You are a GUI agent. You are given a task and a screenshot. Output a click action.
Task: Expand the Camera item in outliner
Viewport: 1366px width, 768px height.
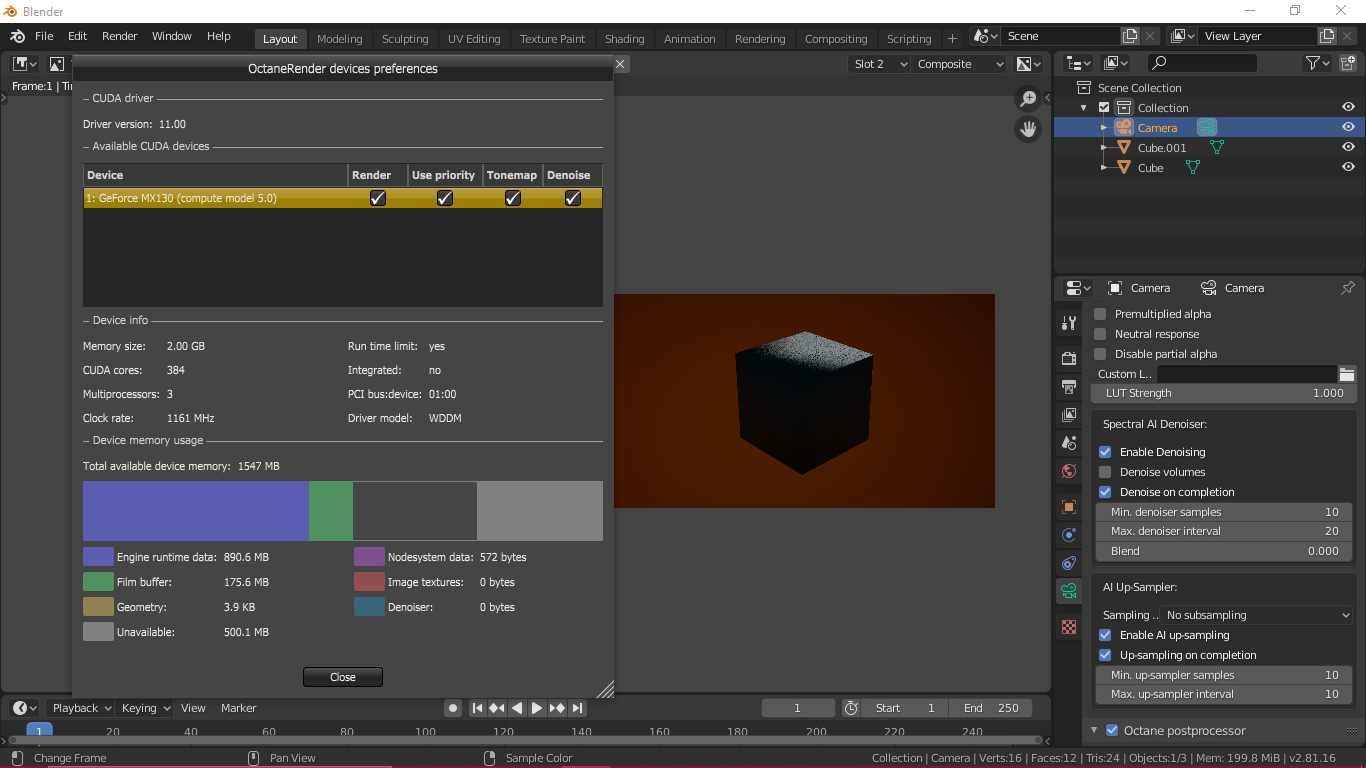coord(1104,128)
